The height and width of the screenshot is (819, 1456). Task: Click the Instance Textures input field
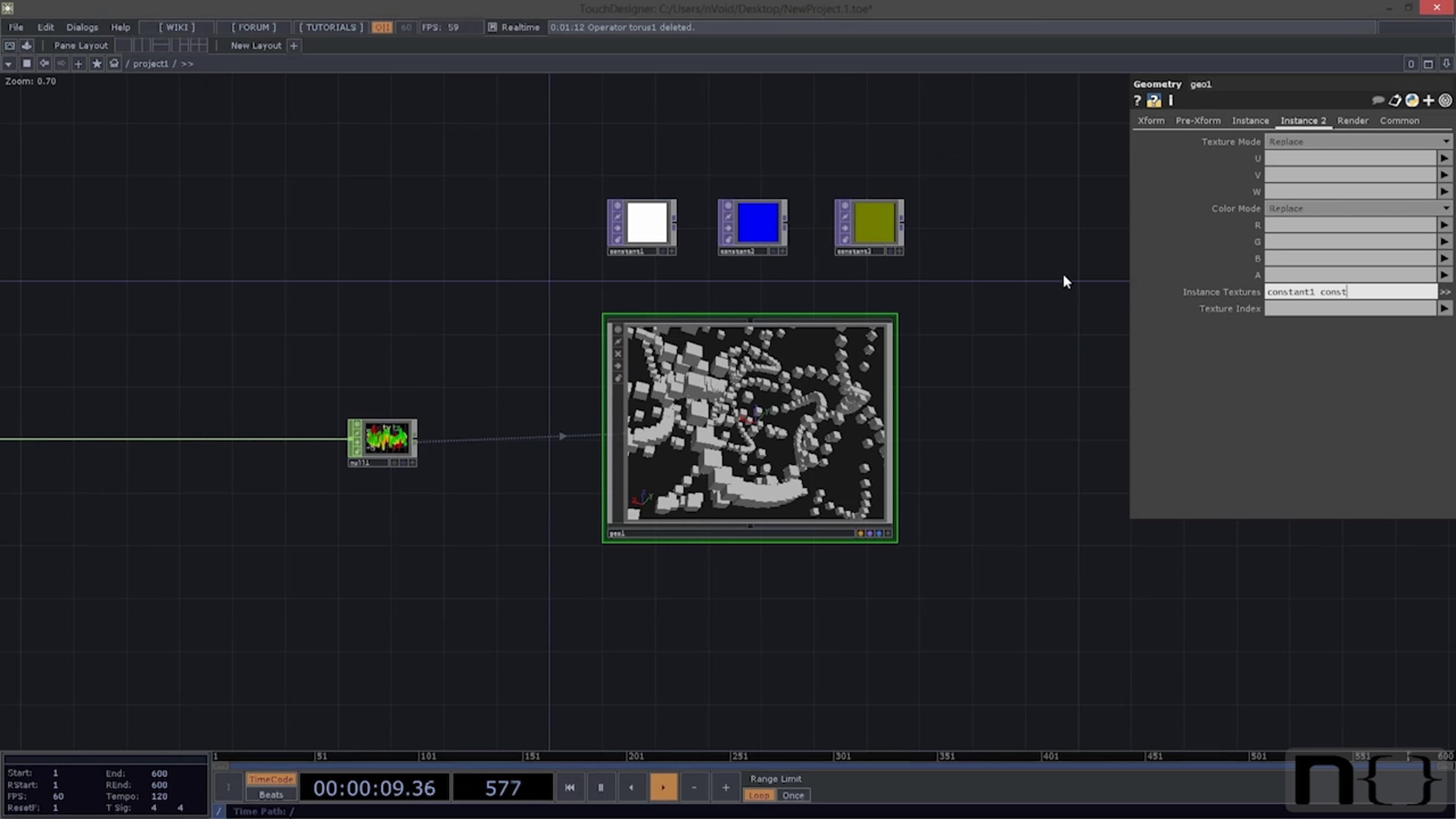pos(1350,292)
